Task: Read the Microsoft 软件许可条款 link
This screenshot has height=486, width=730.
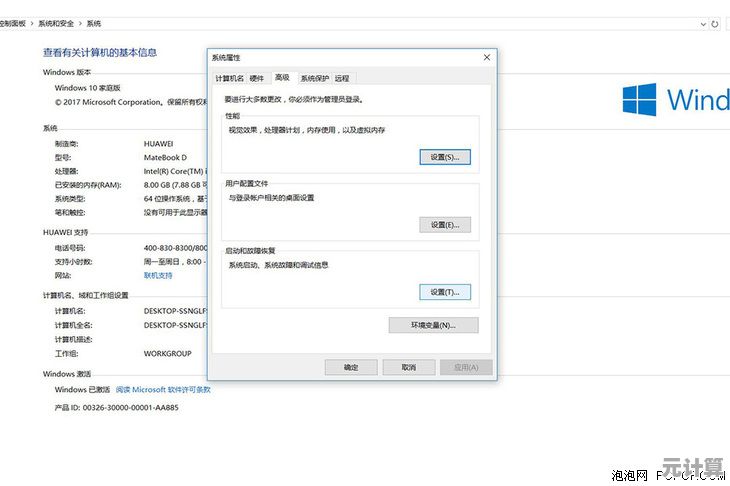Action: [162, 389]
